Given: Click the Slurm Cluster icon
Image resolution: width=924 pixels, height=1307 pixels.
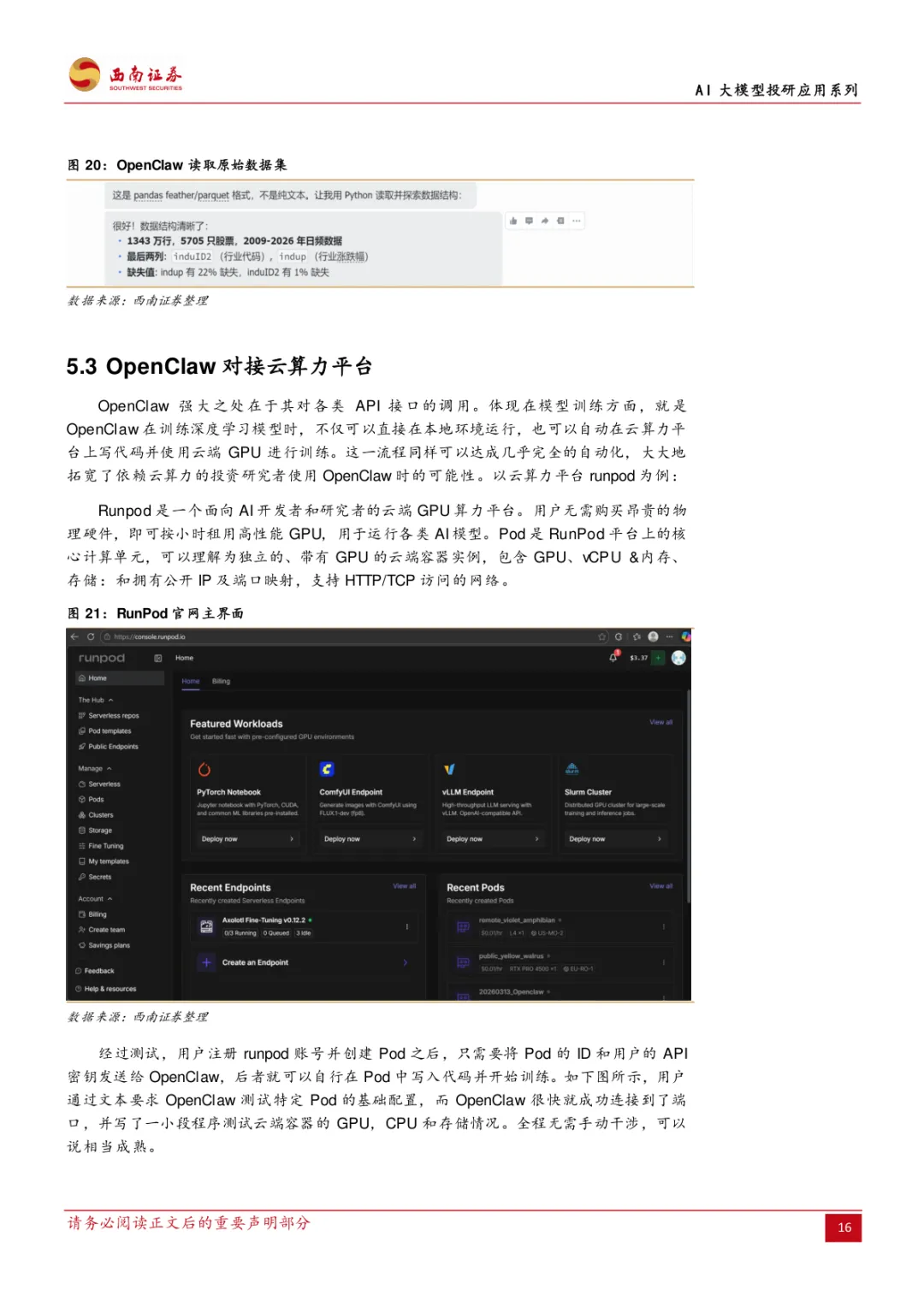Looking at the screenshot, I should (572, 769).
